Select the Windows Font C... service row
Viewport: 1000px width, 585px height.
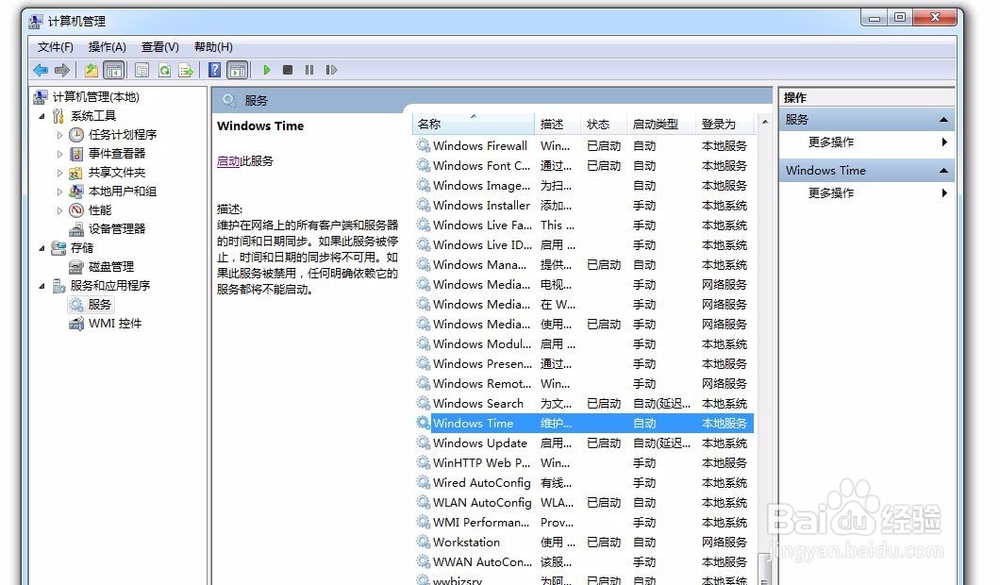pyautogui.click(x=584, y=166)
